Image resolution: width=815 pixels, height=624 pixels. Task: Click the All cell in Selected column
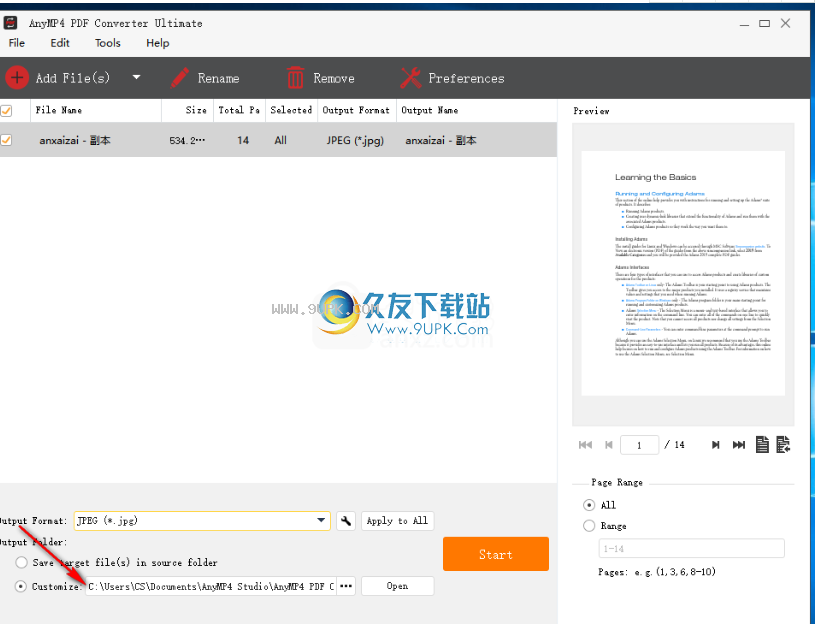281,140
